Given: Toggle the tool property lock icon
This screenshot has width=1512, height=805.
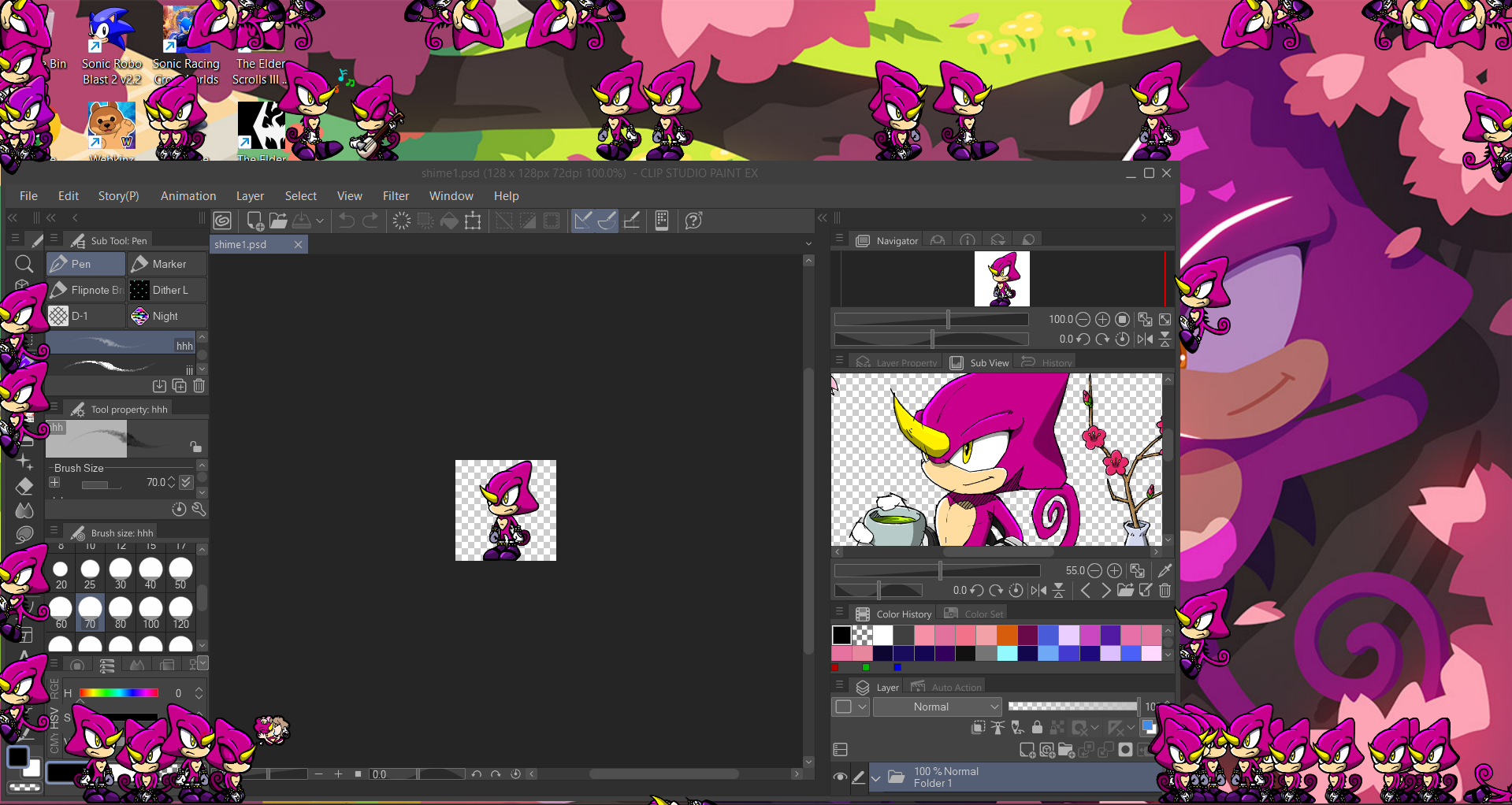Looking at the screenshot, I should (195, 447).
